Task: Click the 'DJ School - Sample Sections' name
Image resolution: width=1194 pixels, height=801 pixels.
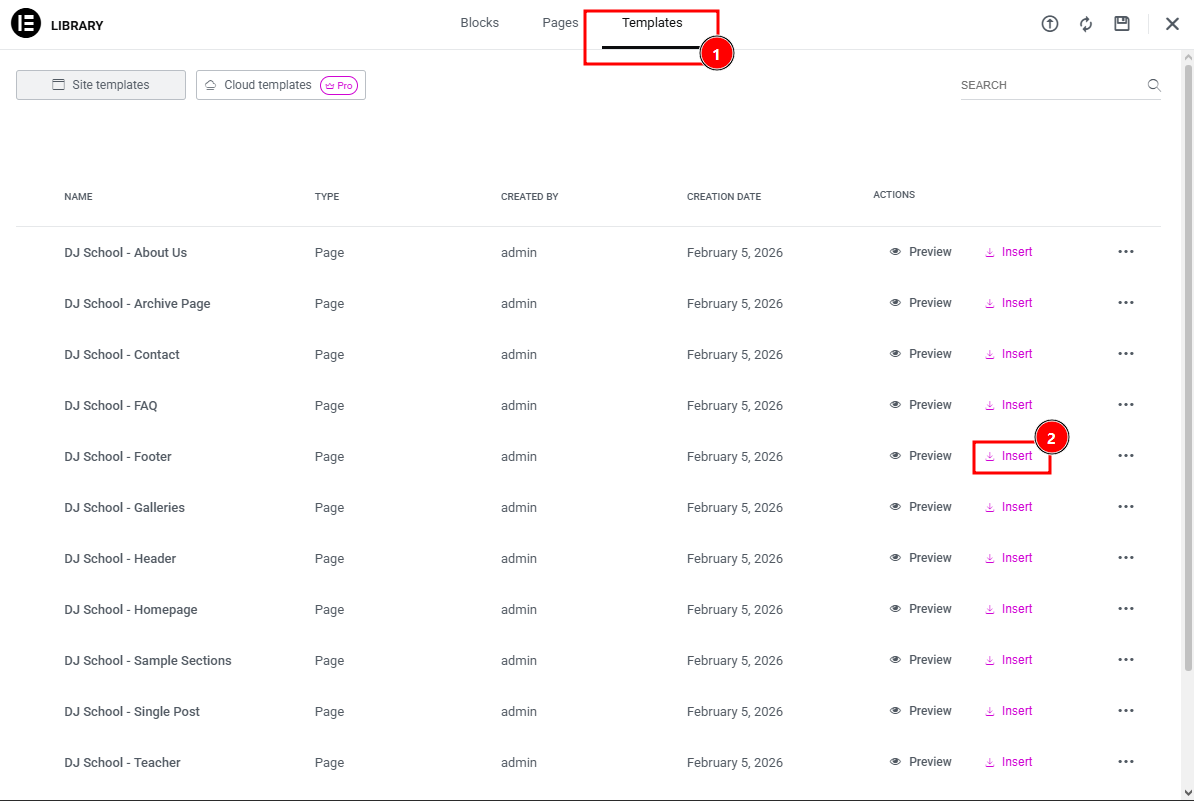Action: coord(148,661)
